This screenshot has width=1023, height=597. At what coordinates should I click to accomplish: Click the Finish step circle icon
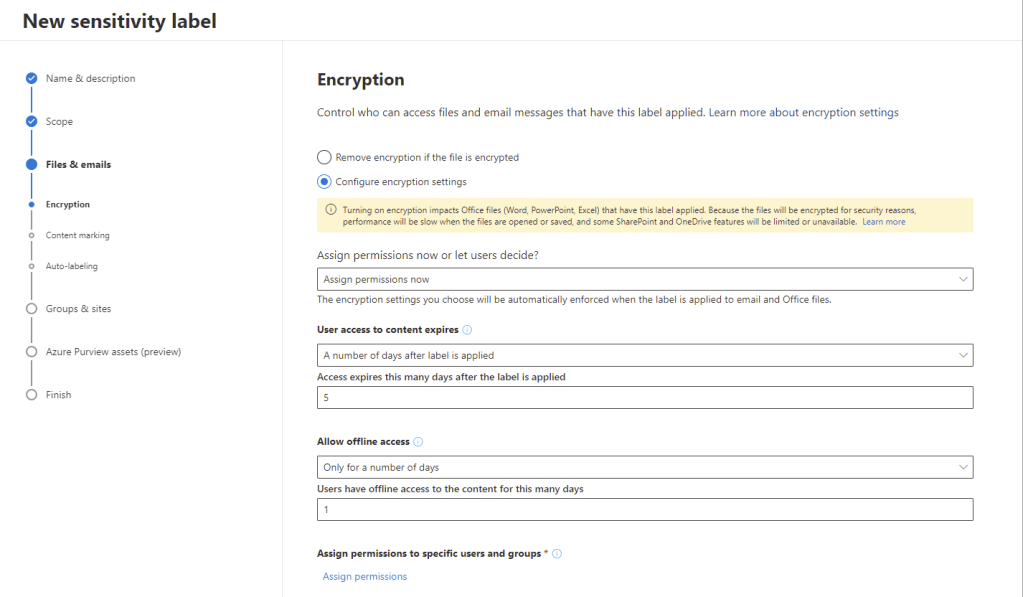click(x=32, y=395)
